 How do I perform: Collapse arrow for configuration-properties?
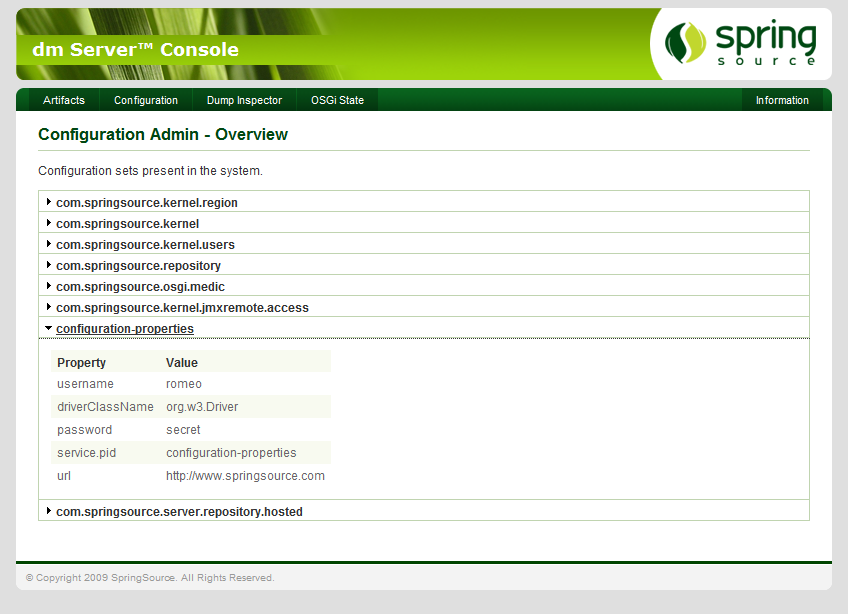49,328
